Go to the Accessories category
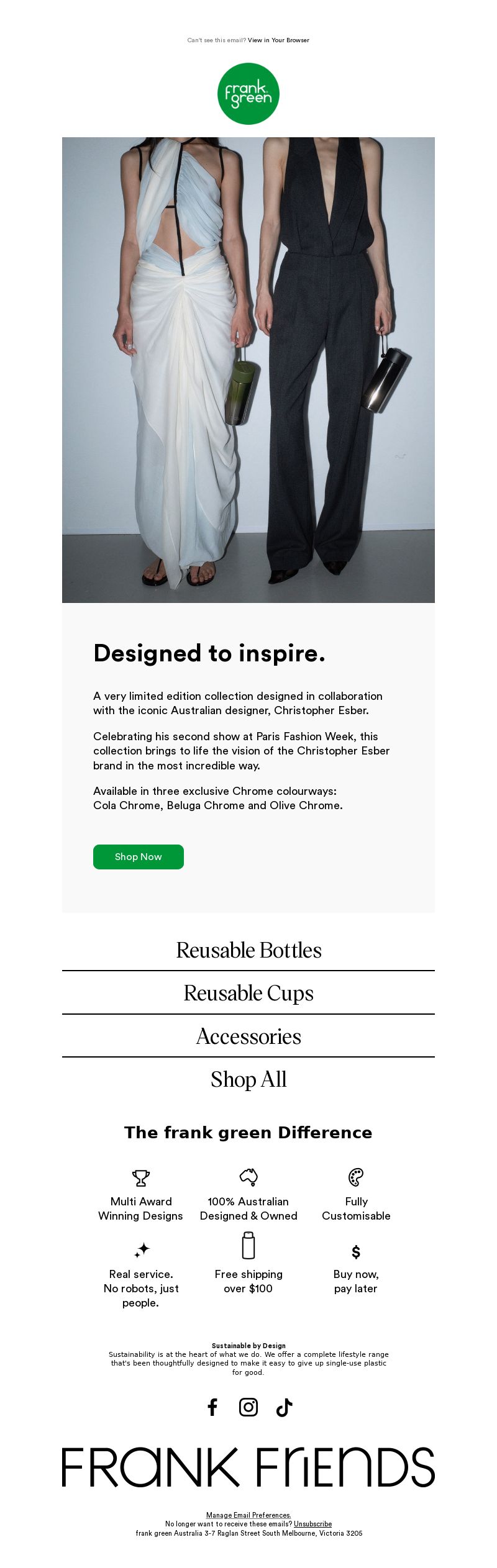 [x=248, y=1036]
